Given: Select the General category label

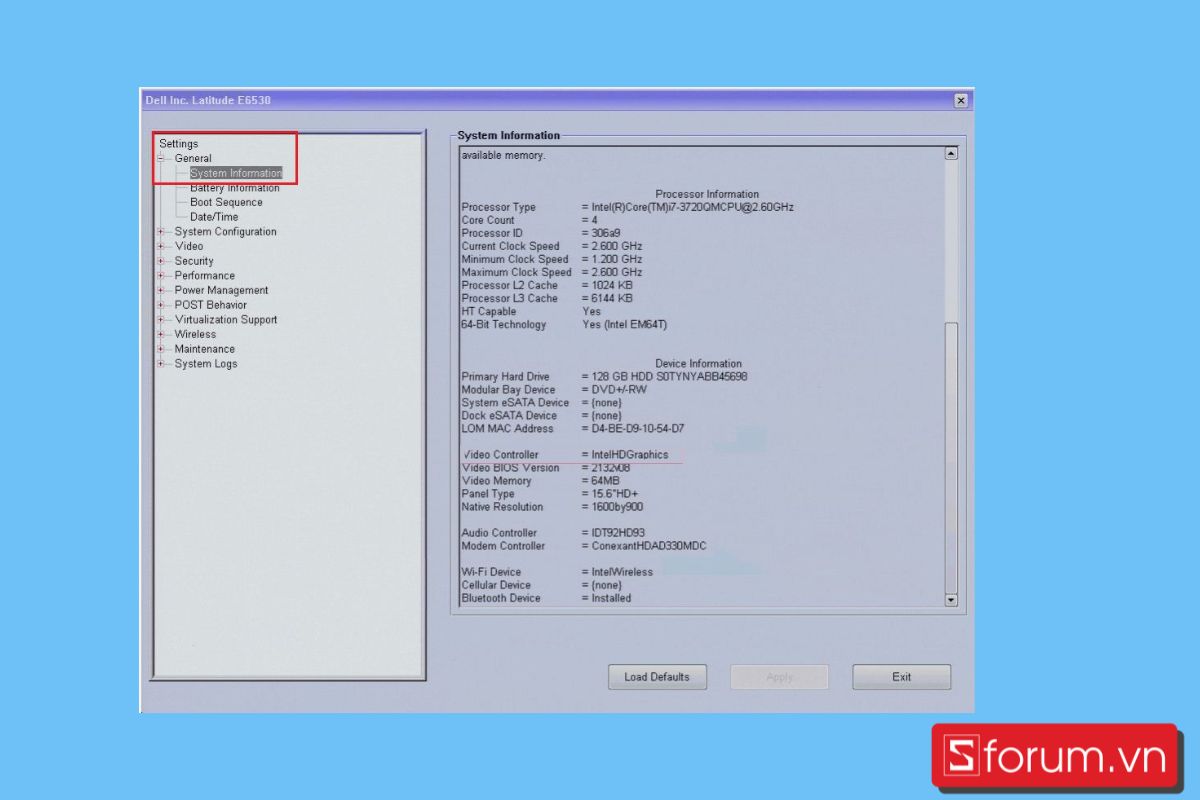Looking at the screenshot, I should pyautogui.click(x=193, y=158).
